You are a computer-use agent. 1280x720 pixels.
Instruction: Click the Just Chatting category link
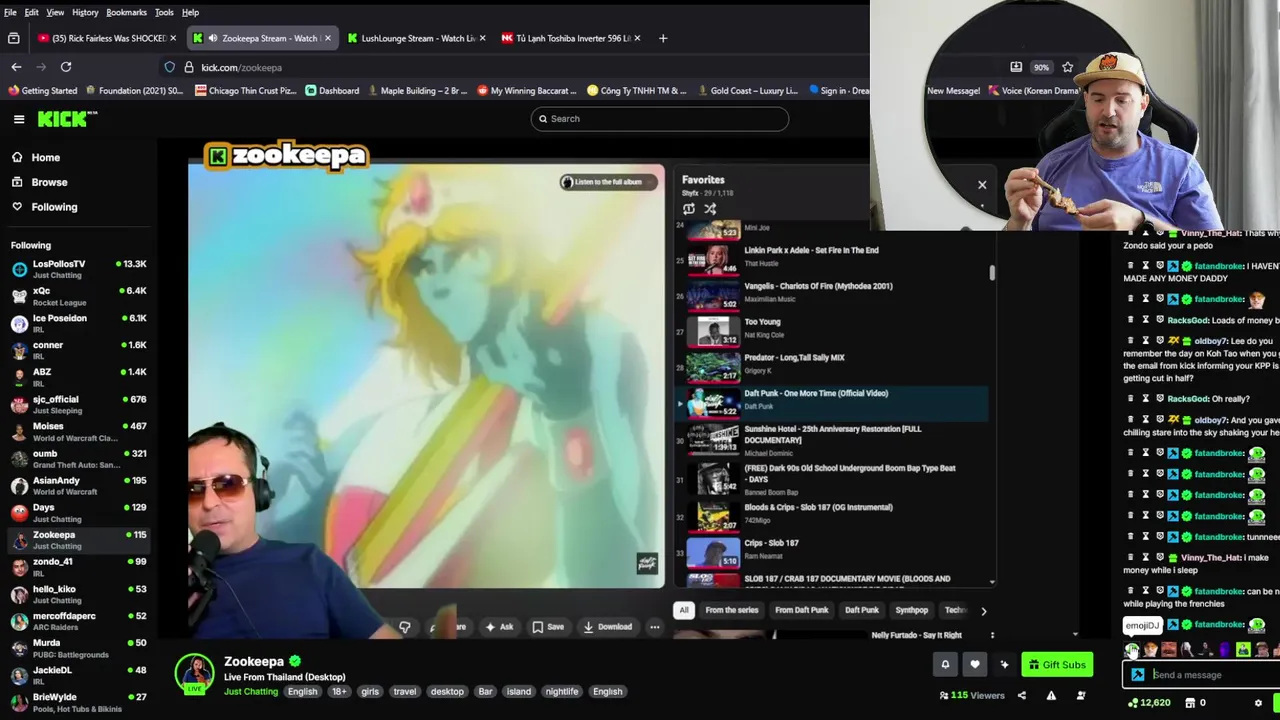251,692
